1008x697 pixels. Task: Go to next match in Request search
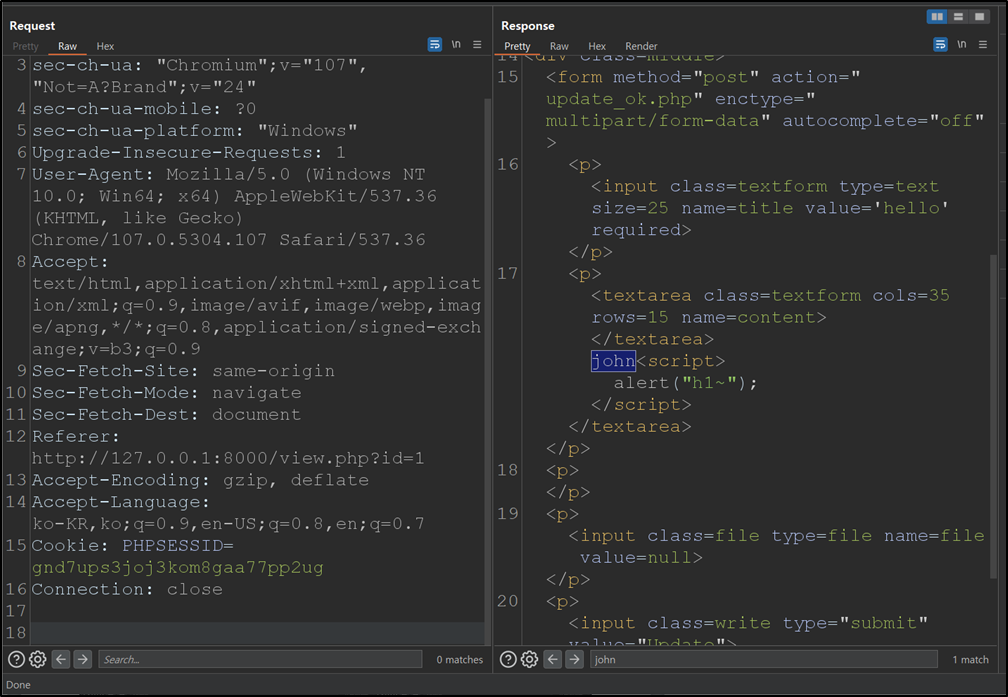[x=82, y=659]
